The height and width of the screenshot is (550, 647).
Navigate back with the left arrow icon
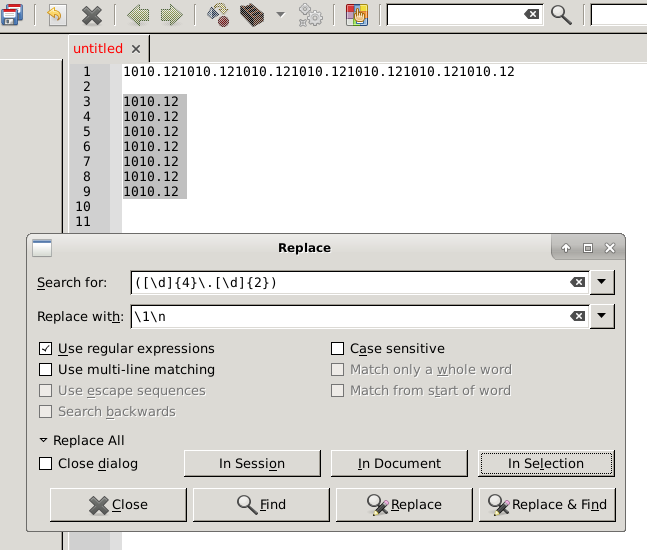coord(138,15)
